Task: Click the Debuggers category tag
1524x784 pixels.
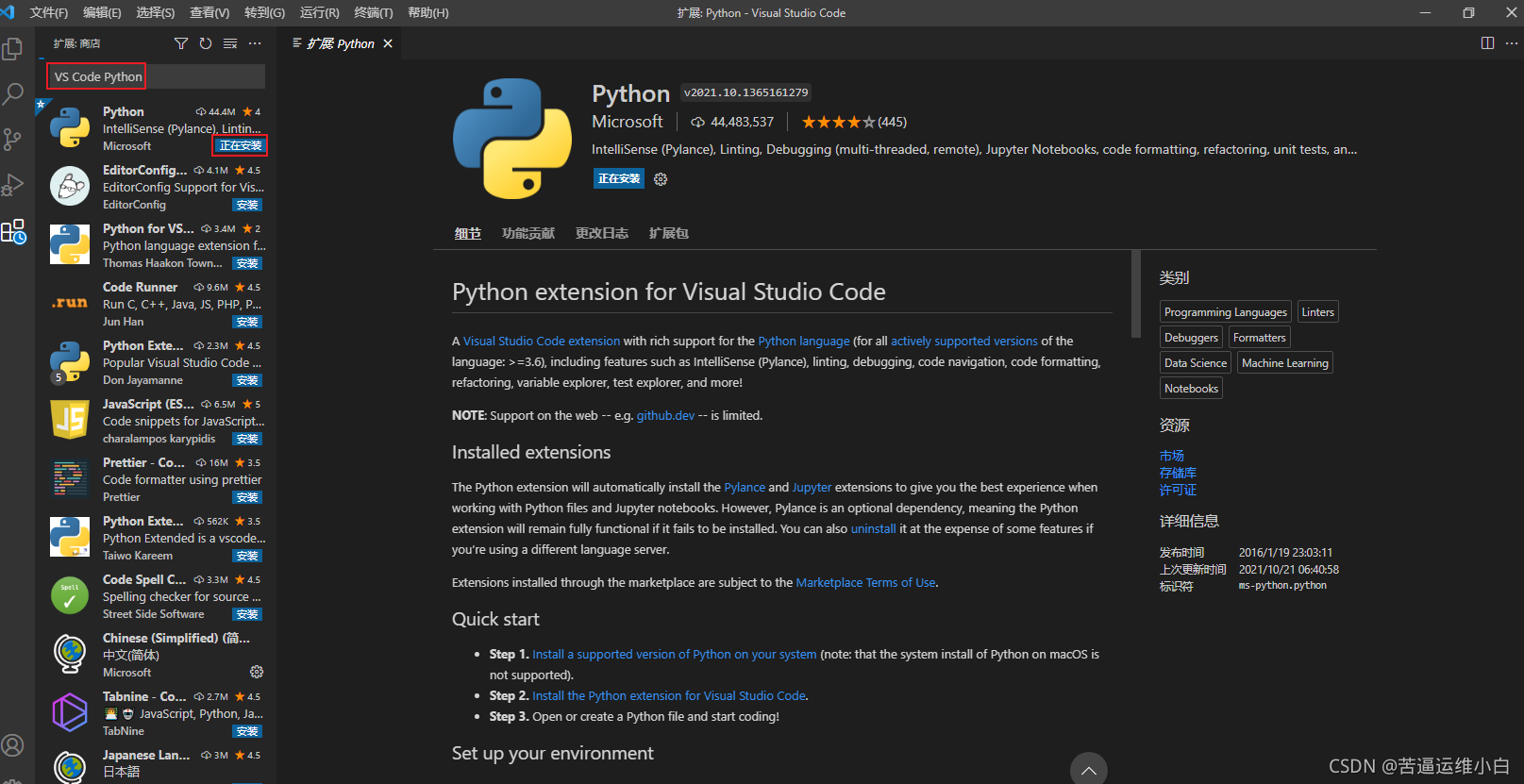Action: pos(1191,338)
